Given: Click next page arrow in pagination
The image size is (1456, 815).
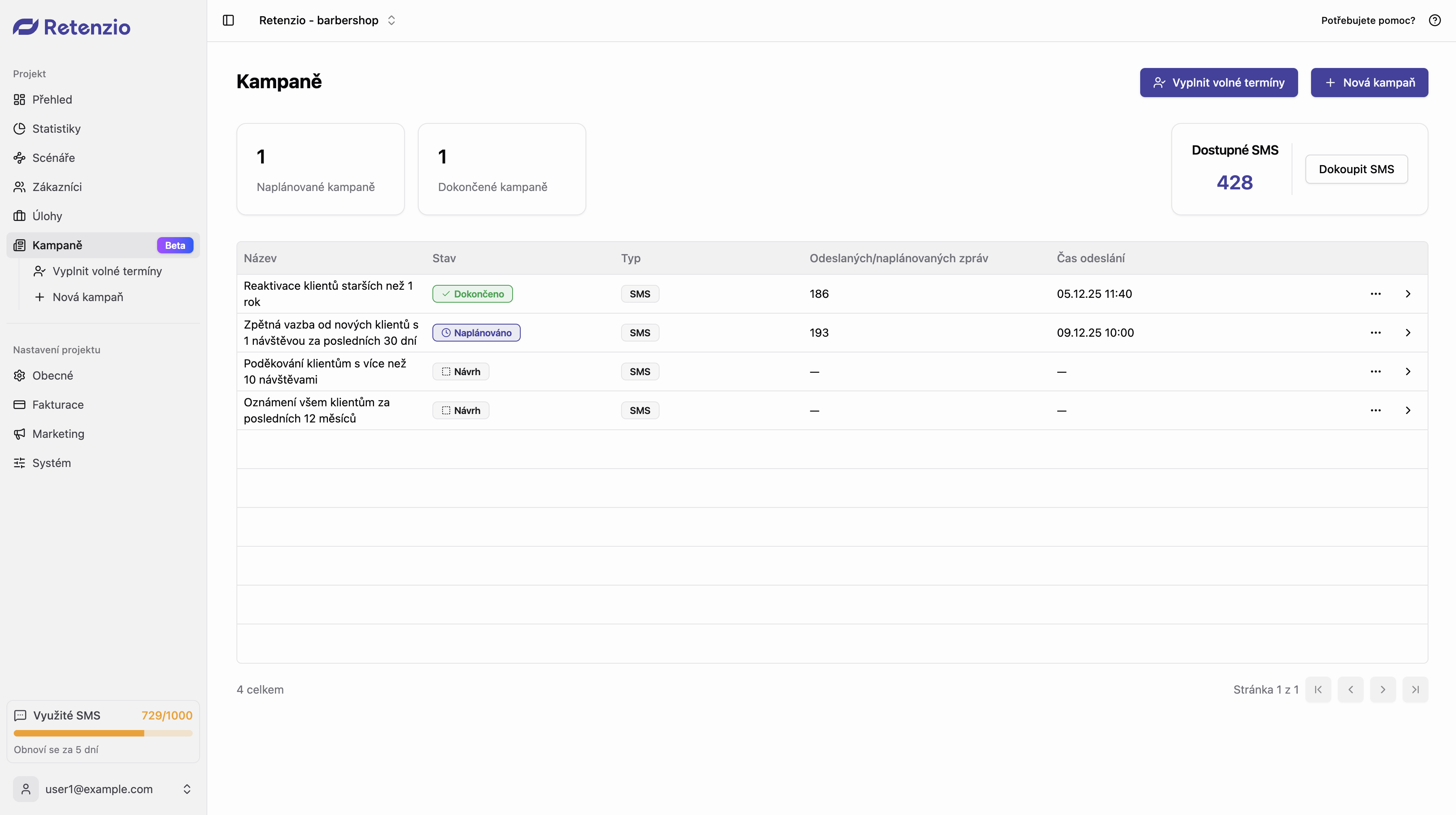Looking at the screenshot, I should tap(1383, 690).
